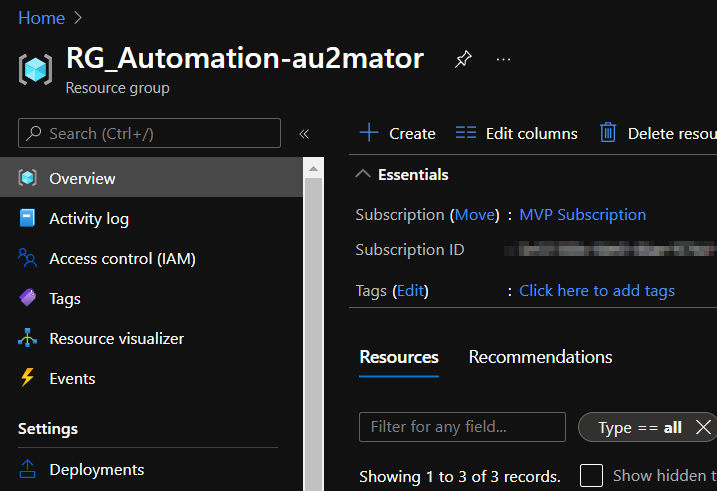Click the Resource group subtitle
This screenshot has height=491, width=717.
click(x=118, y=88)
